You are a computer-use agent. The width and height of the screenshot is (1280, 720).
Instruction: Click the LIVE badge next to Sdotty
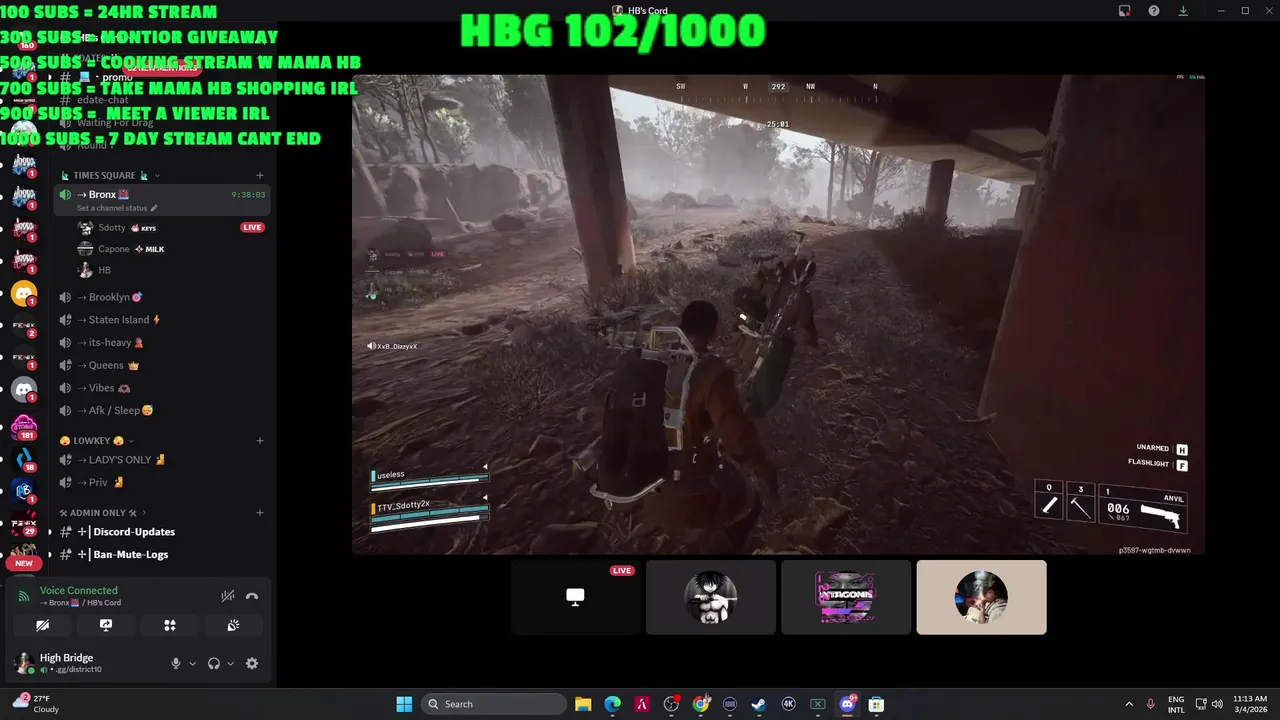(252, 228)
